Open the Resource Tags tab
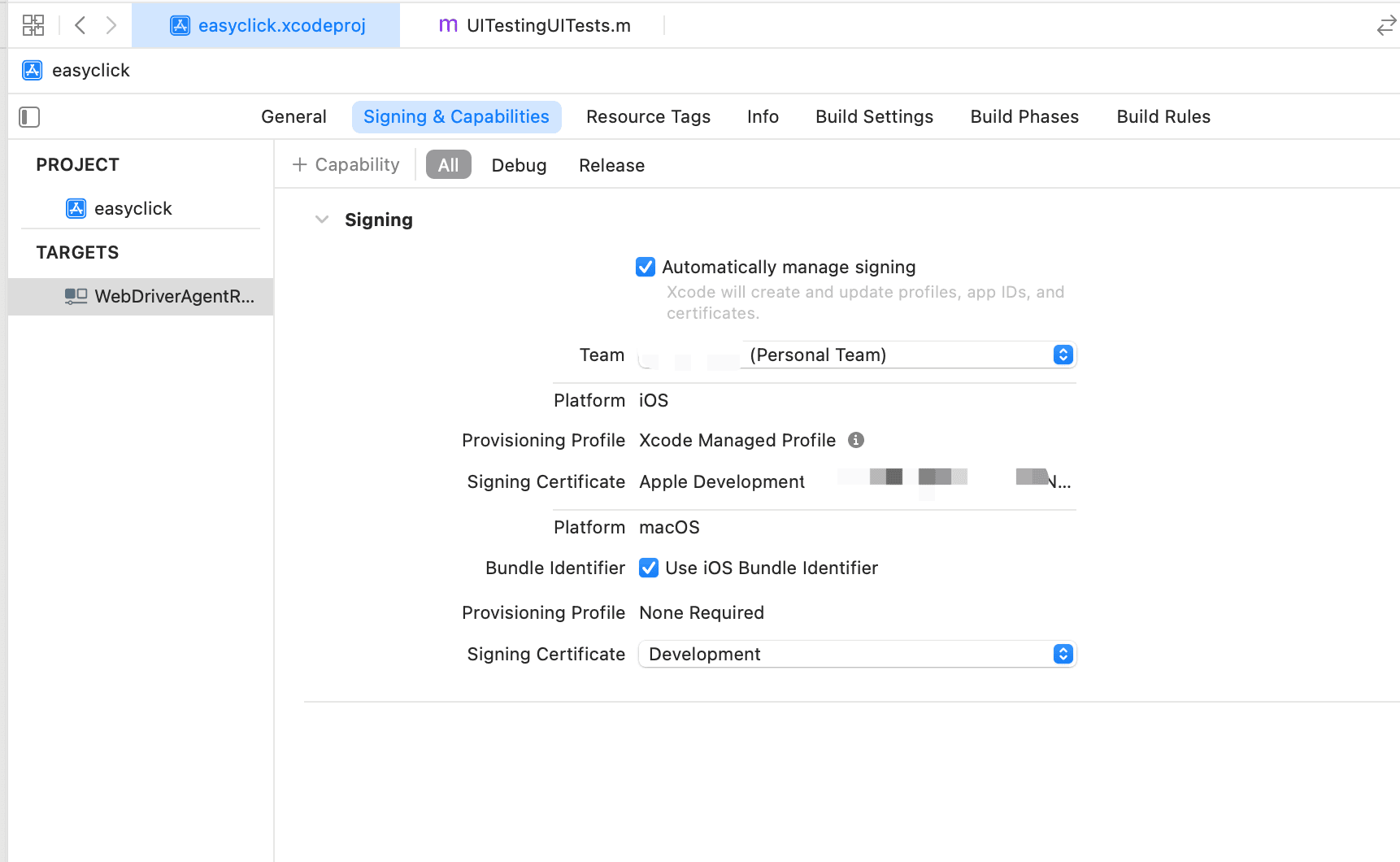1400x862 pixels. point(648,117)
